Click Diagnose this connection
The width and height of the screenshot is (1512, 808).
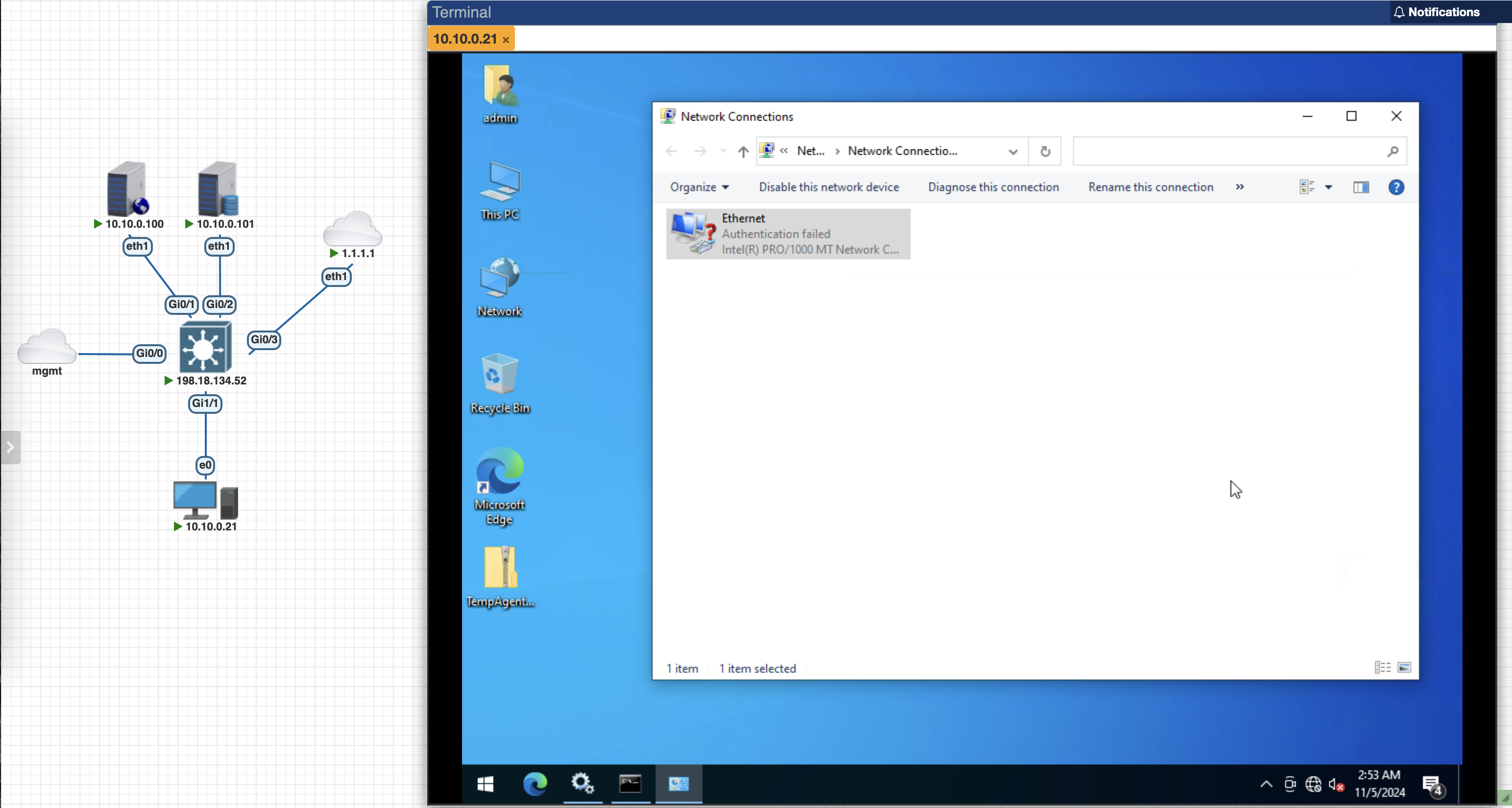[x=993, y=187]
